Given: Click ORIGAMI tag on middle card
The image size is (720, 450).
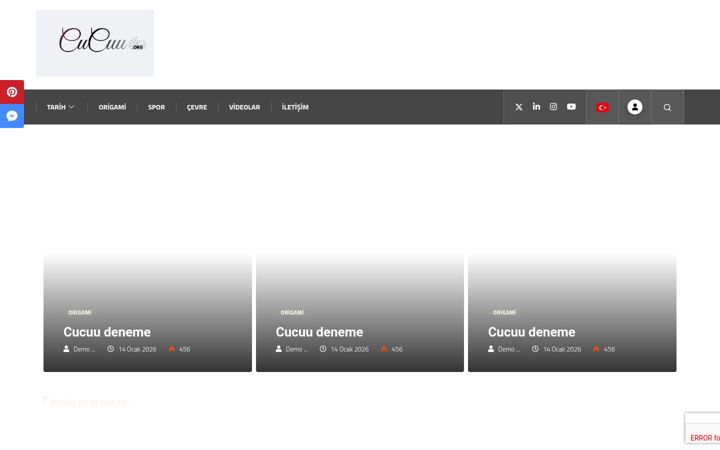Looking at the screenshot, I should tap(292, 312).
